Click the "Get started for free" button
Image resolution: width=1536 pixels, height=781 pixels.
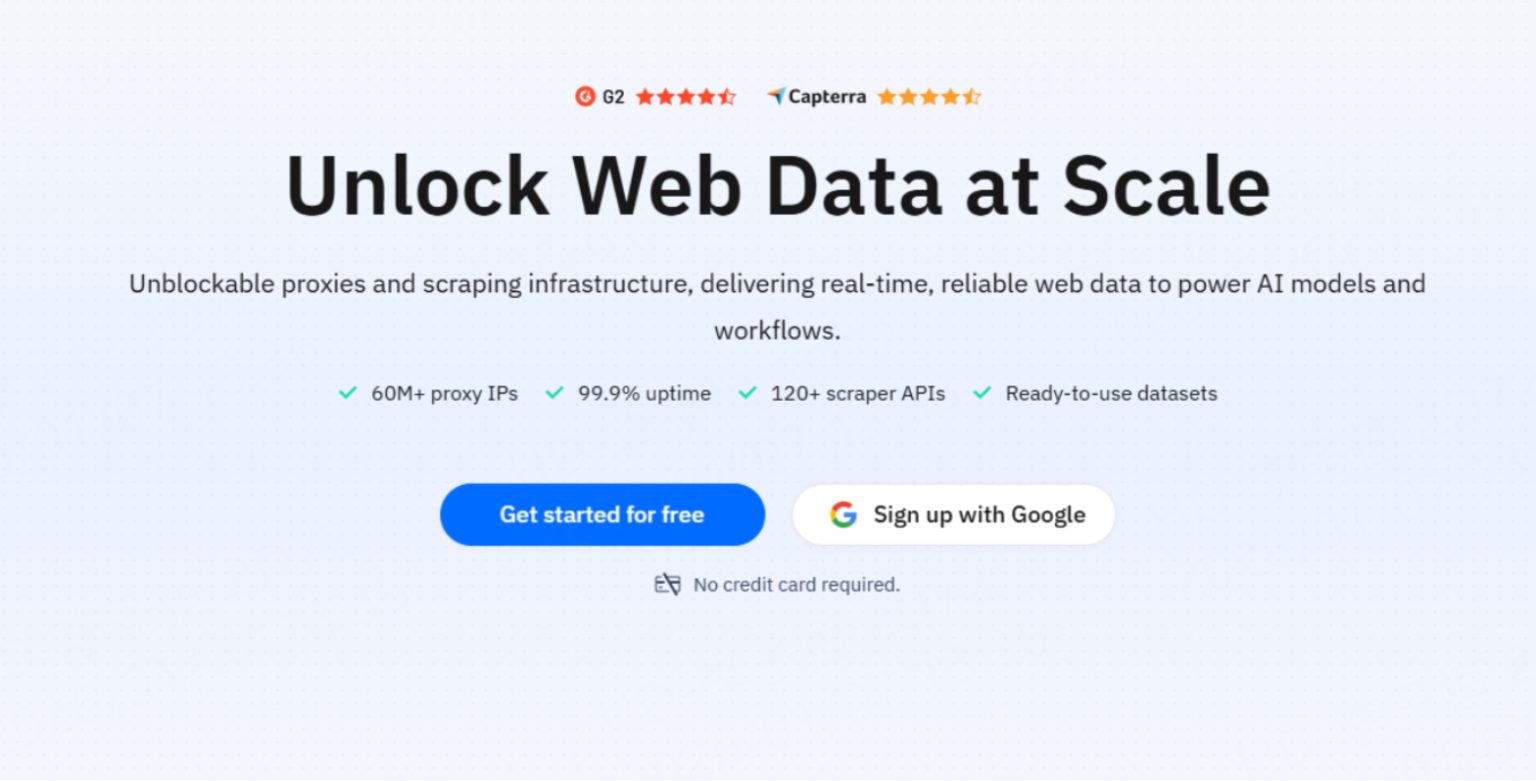point(601,514)
